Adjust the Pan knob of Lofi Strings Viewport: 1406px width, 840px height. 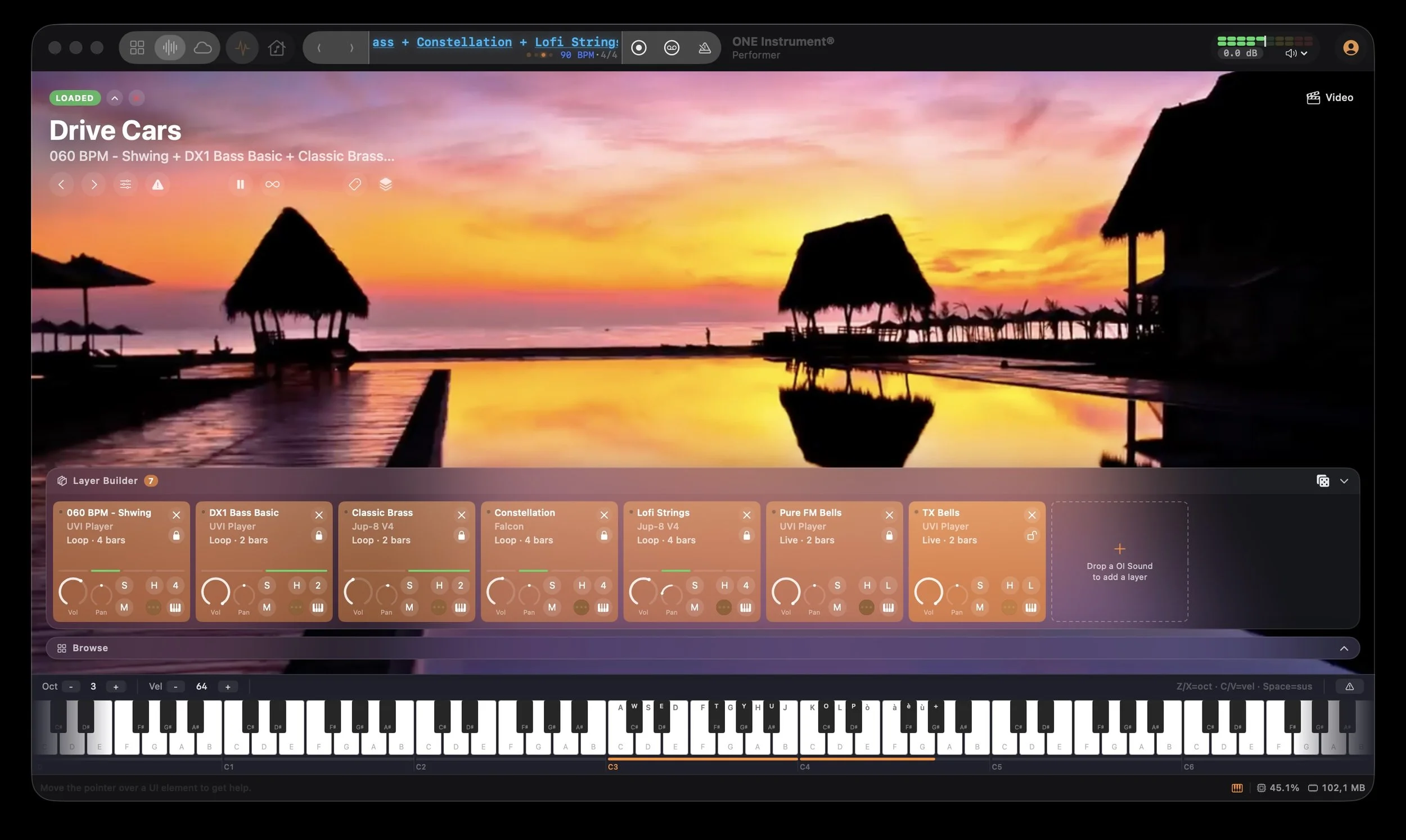click(x=672, y=595)
